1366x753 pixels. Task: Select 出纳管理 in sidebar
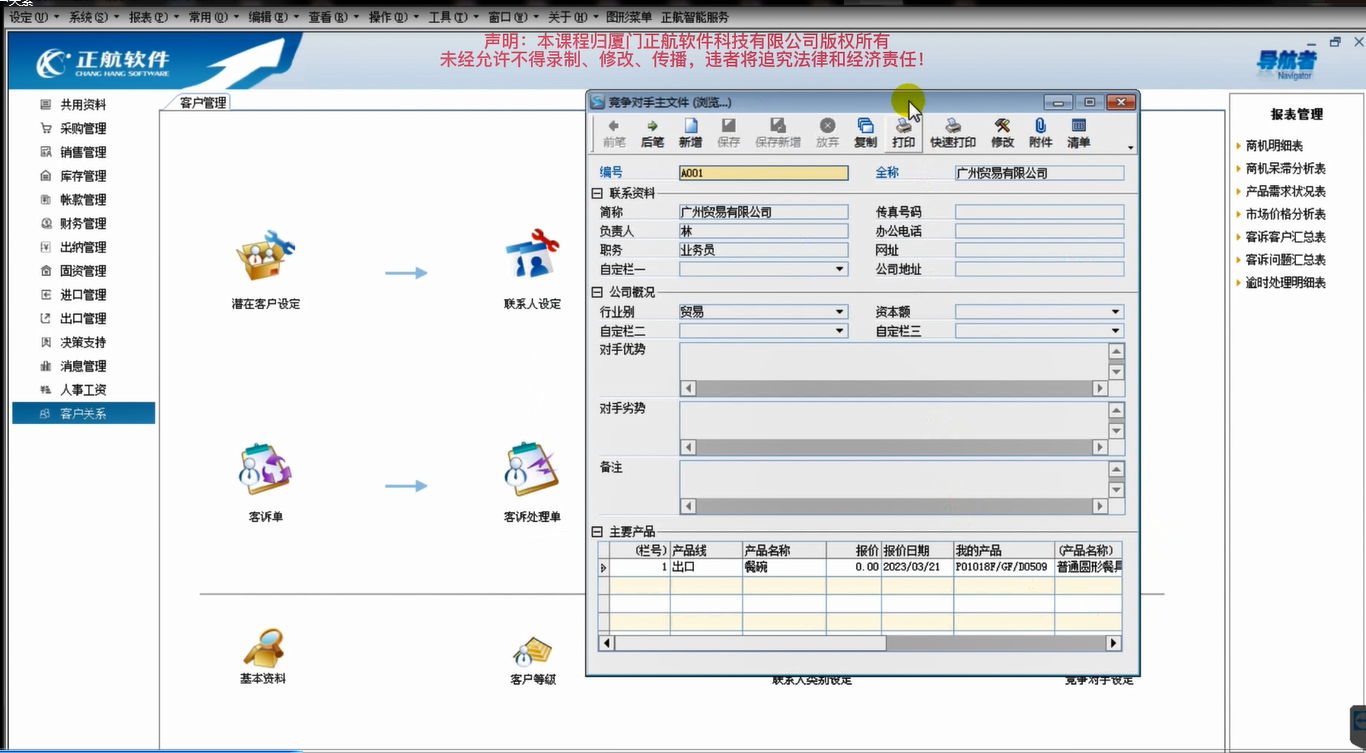(x=84, y=248)
